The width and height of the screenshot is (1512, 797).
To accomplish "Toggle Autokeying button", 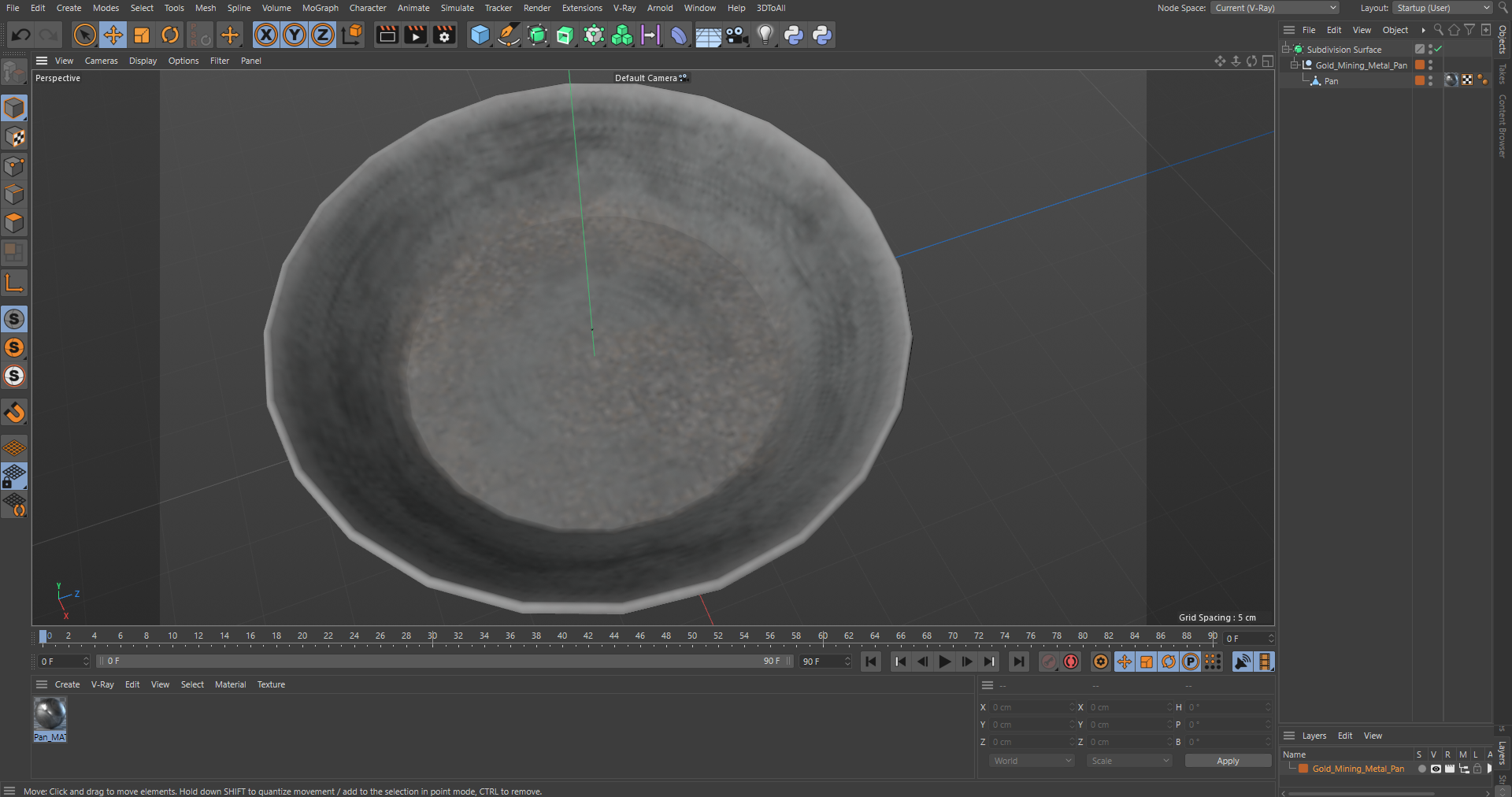I will point(1071,662).
